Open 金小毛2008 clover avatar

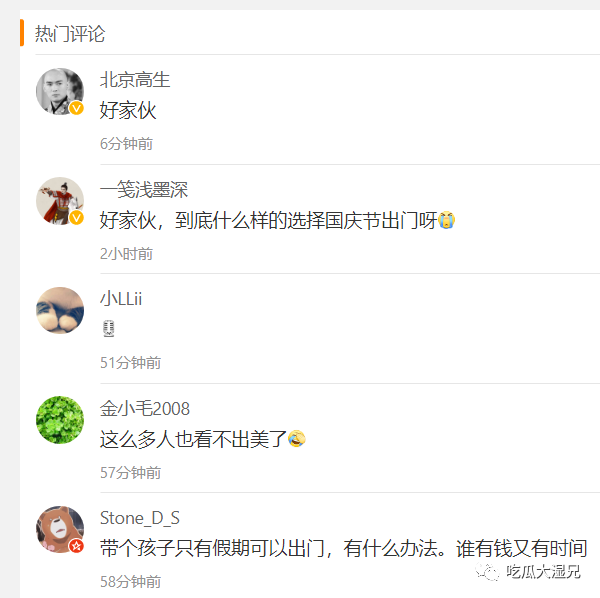click(x=60, y=420)
